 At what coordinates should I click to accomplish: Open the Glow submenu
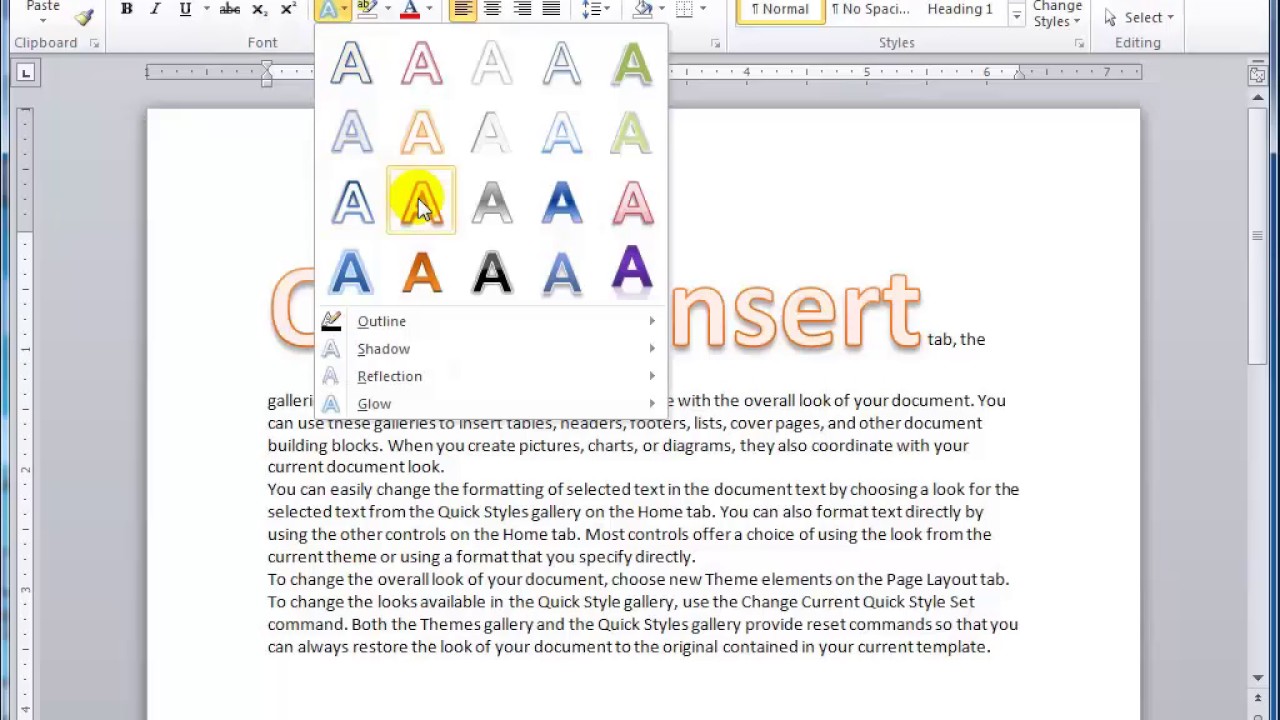pyautogui.click(x=490, y=404)
